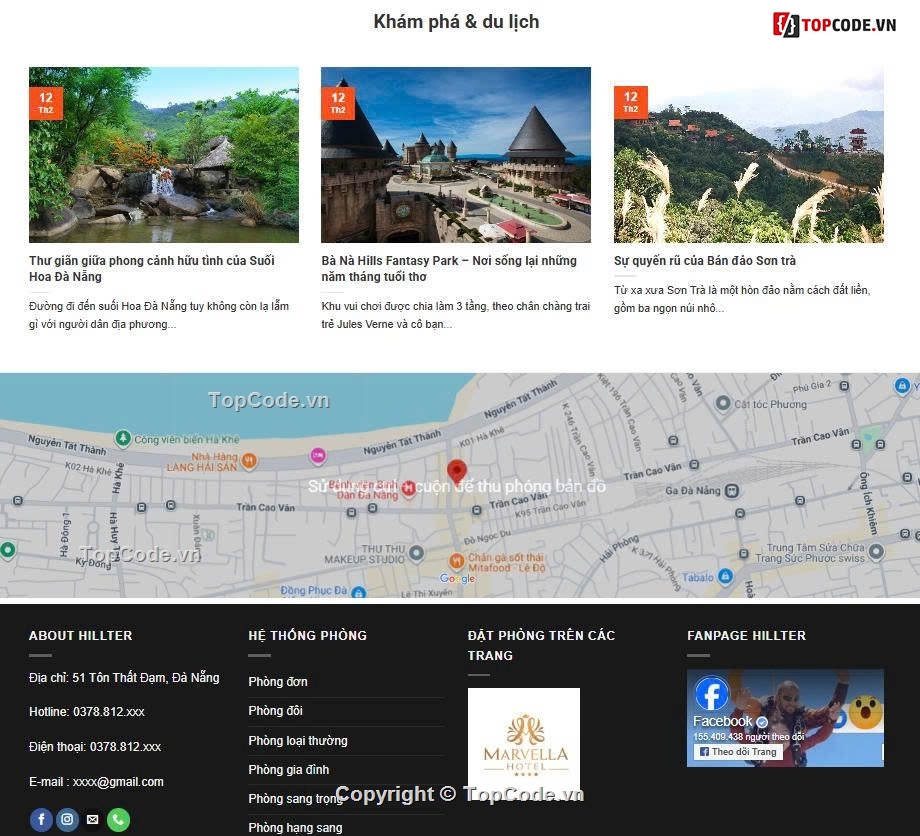Click the 12 Th2 date badge on first article
The width and height of the screenshot is (920, 836).
pyautogui.click(x=45, y=101)
